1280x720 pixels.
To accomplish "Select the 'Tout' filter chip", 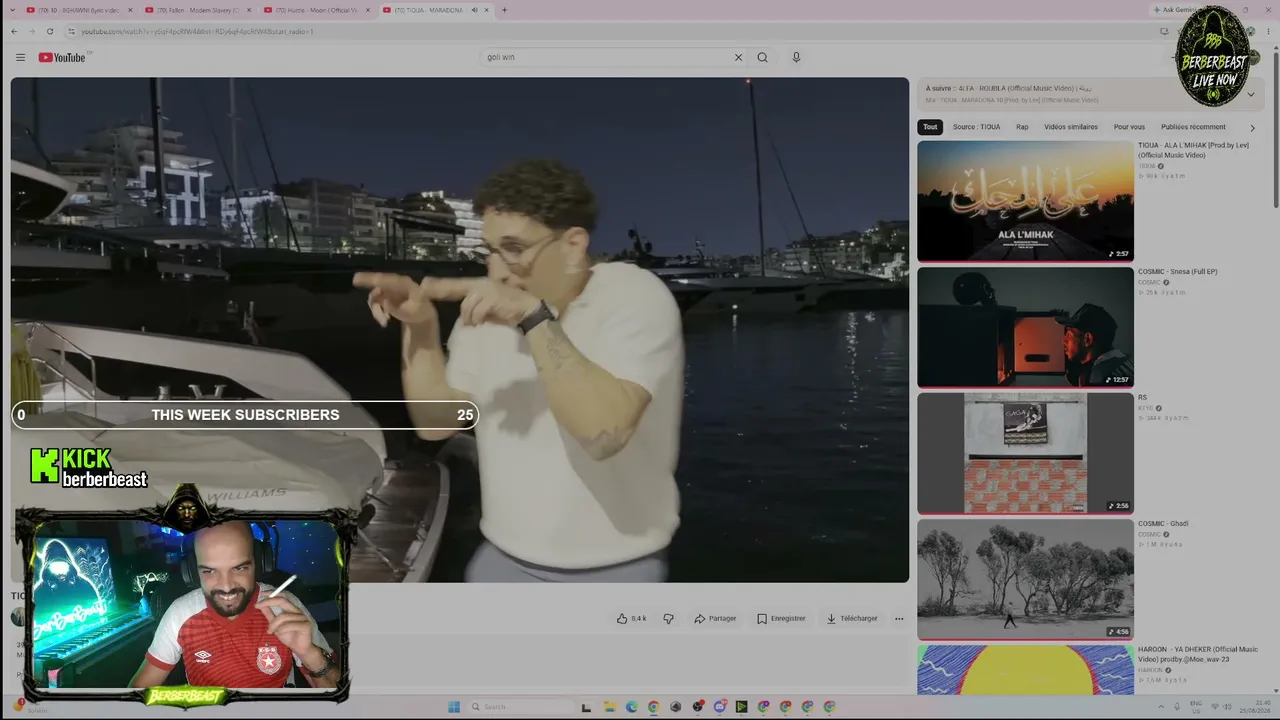I will coord(930,127).
